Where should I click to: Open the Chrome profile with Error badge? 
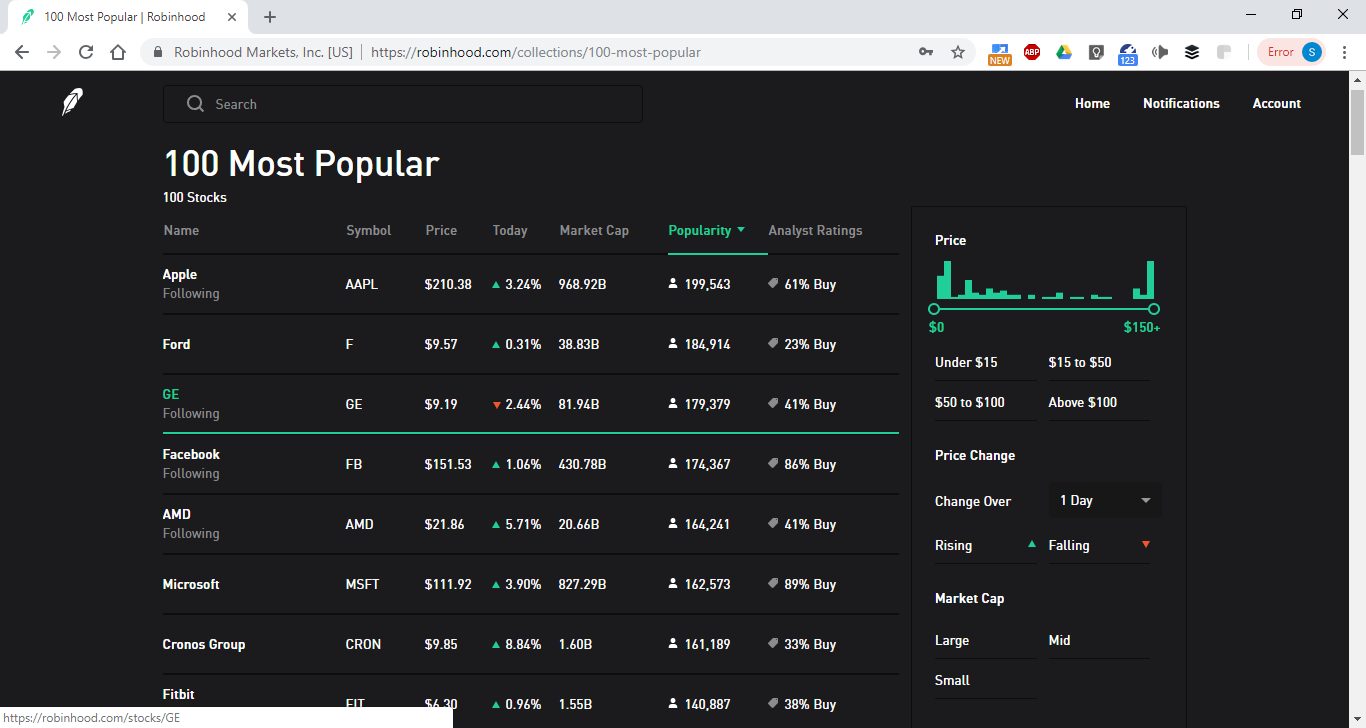1291,52
